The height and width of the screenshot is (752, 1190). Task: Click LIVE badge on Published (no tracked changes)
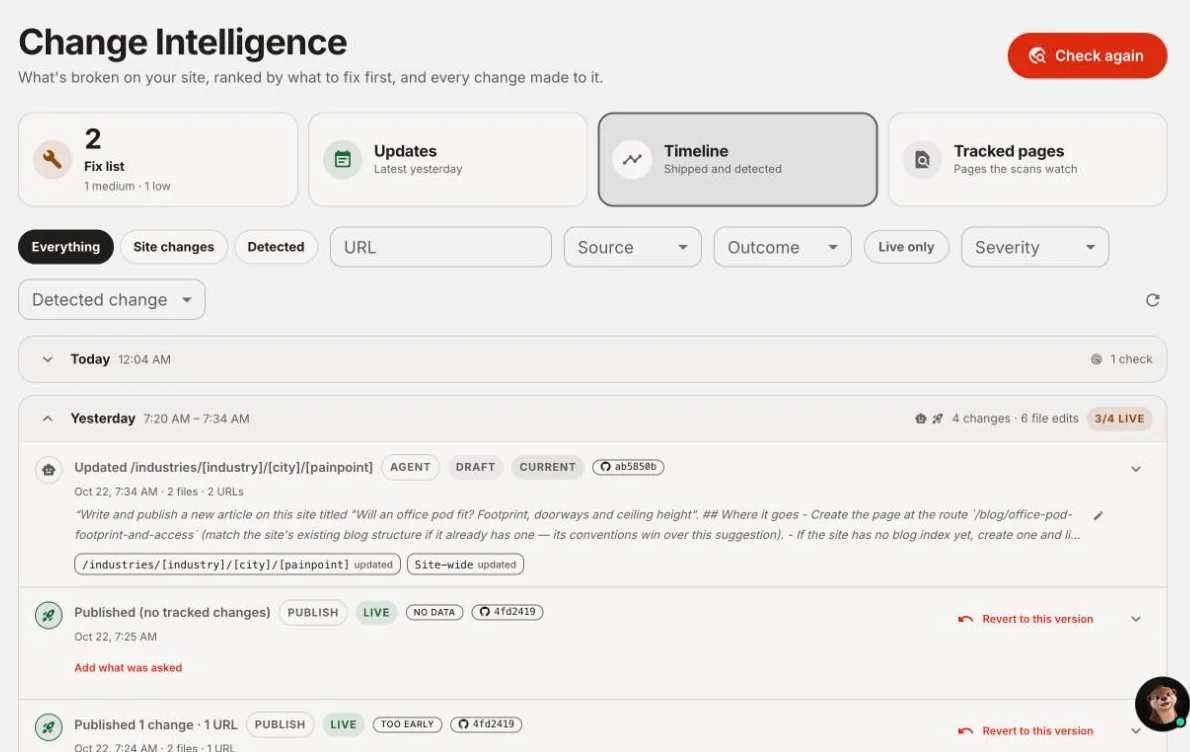pos(376,612)
